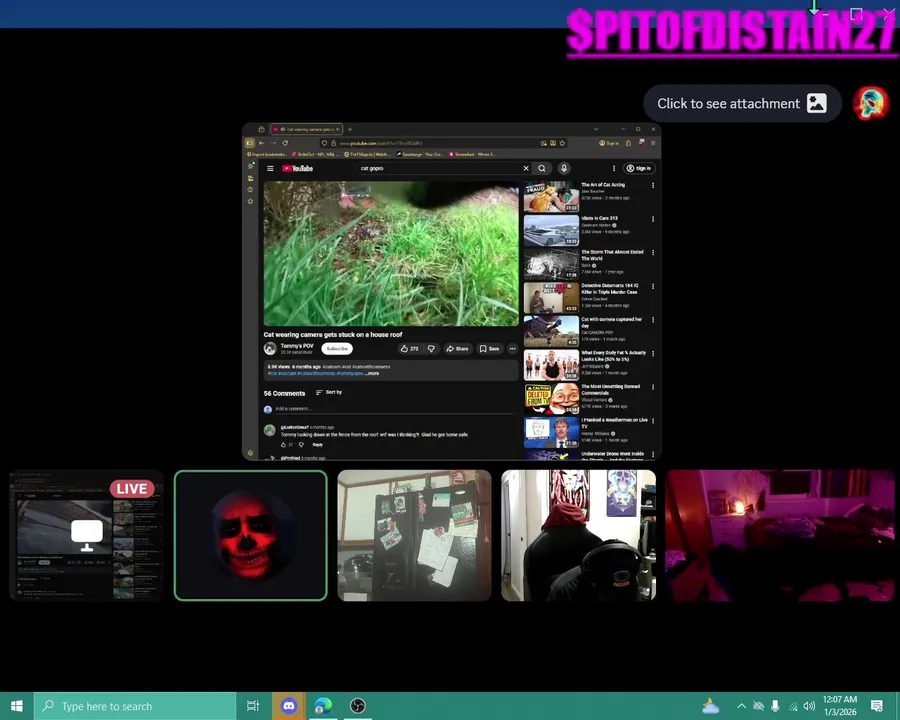The width and height of the screenshot is (900, 720).
Task: Select the LIVE screen share tile
Action: [87, 535]
